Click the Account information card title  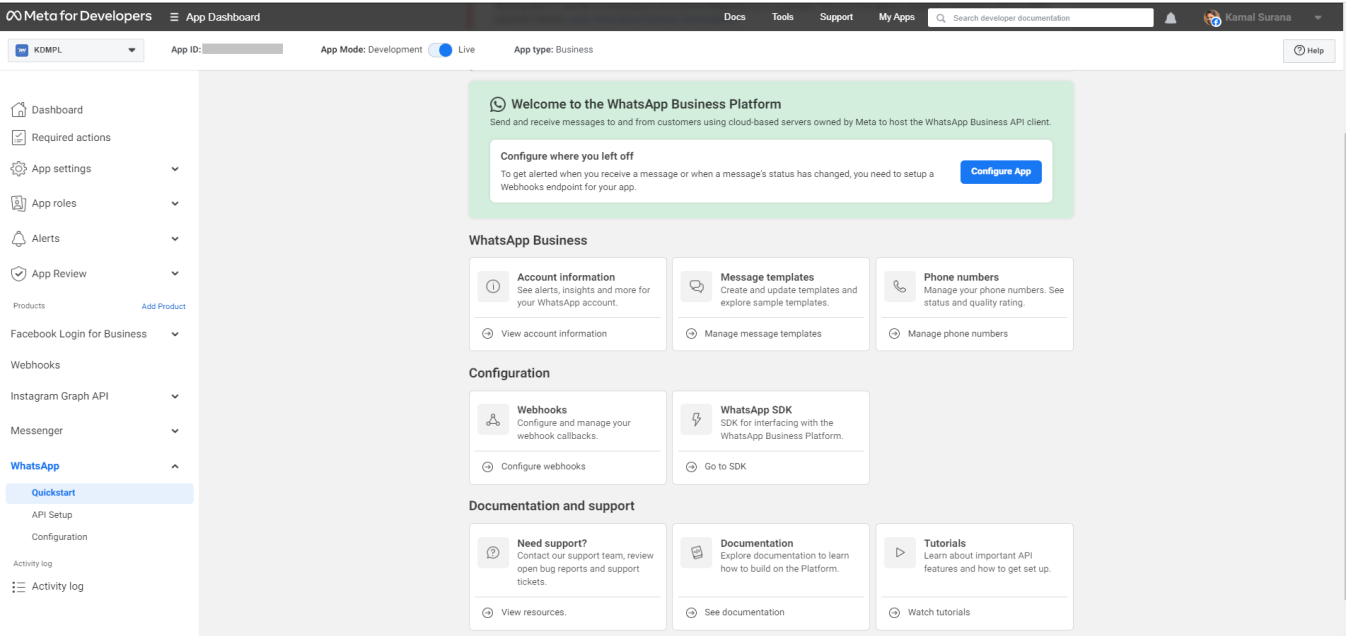click(566, 277)
